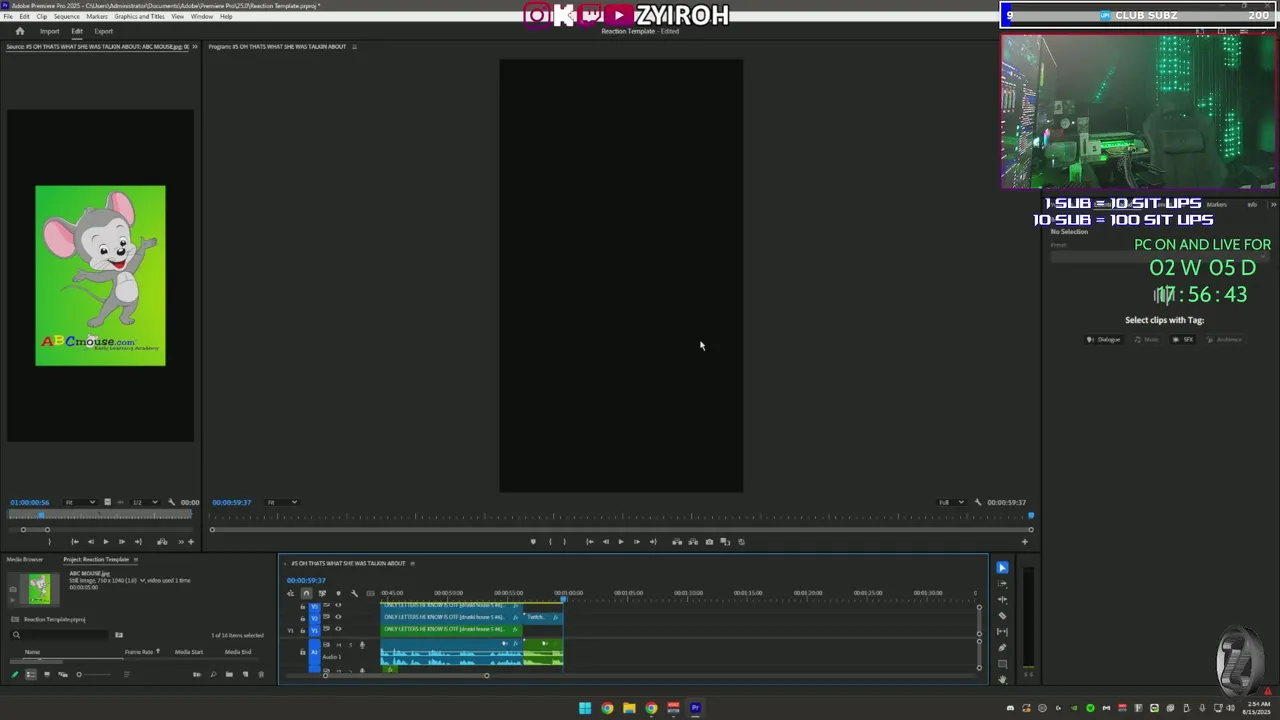The height and width of the screenshot is (720, 1280).
Task: Toggle Snap in Timeline magnet icon
Action: pos(306,593)
